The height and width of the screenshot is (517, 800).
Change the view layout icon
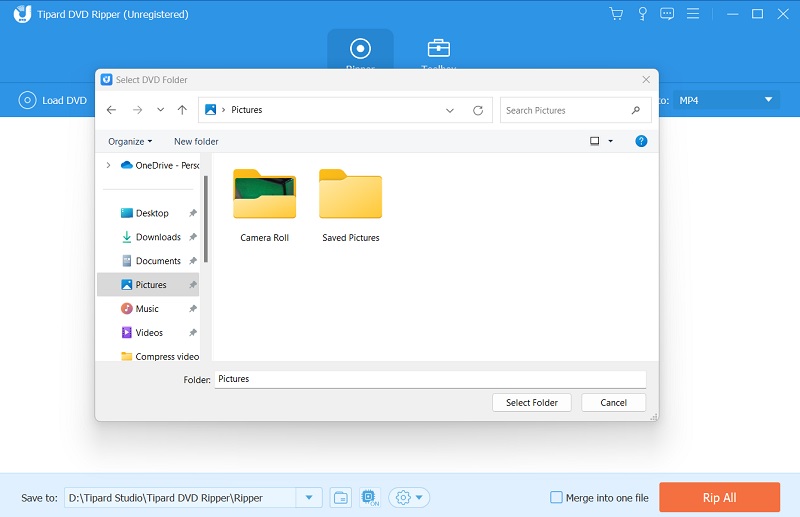click(x=594, y=141)
